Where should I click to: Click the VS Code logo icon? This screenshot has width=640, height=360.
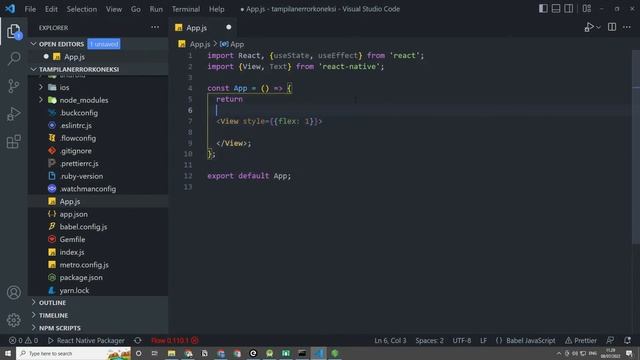(x=10, y=9)
